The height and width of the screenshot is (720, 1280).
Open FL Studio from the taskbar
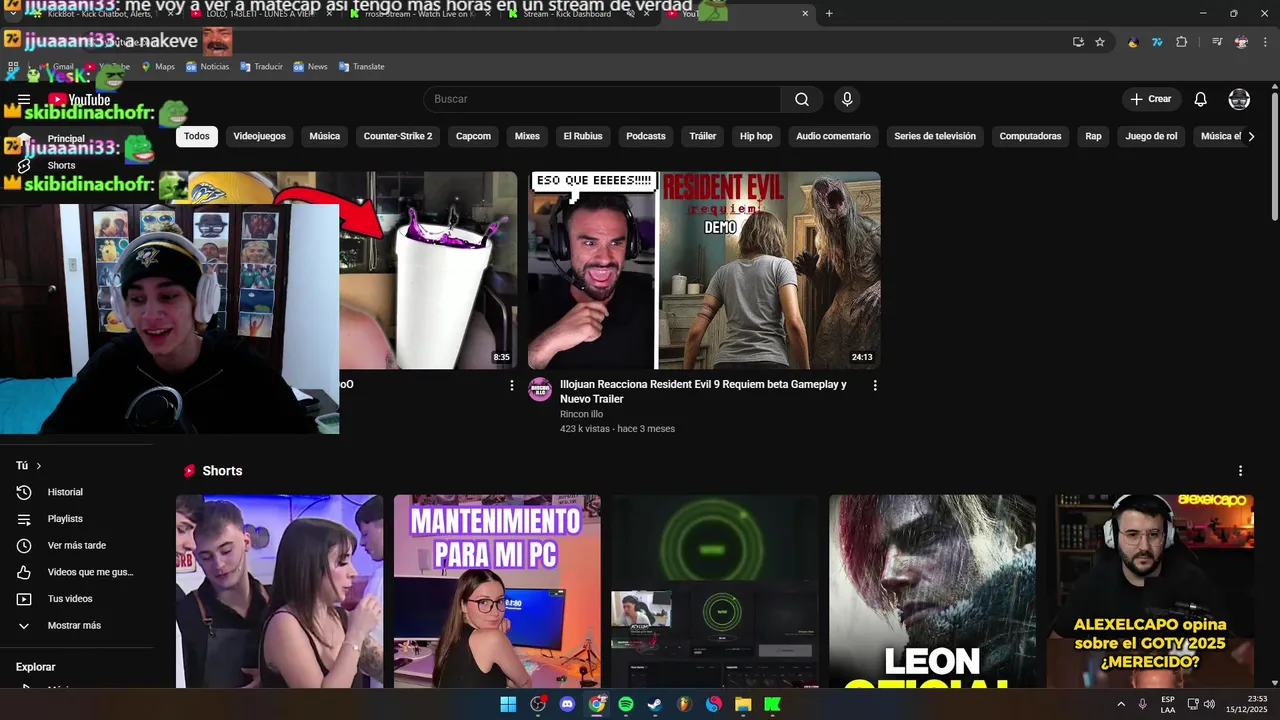click(x=684, y=704)
